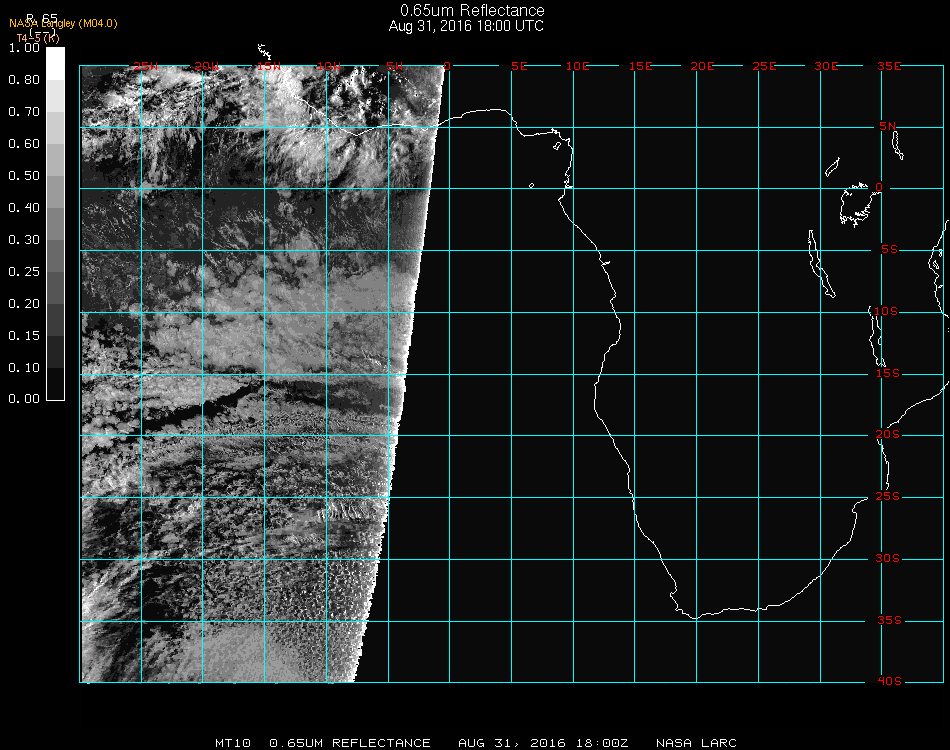Click the colorbar value '0.50'
Image resolution: width=950 pixels, height=750 pixels.
24,176
